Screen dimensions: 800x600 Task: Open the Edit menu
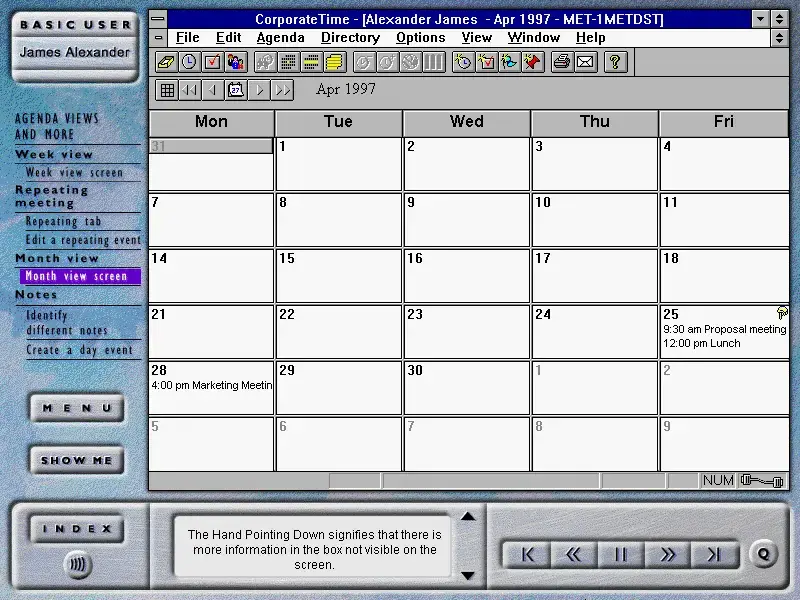pyautogui.click(x=228, y=38)
